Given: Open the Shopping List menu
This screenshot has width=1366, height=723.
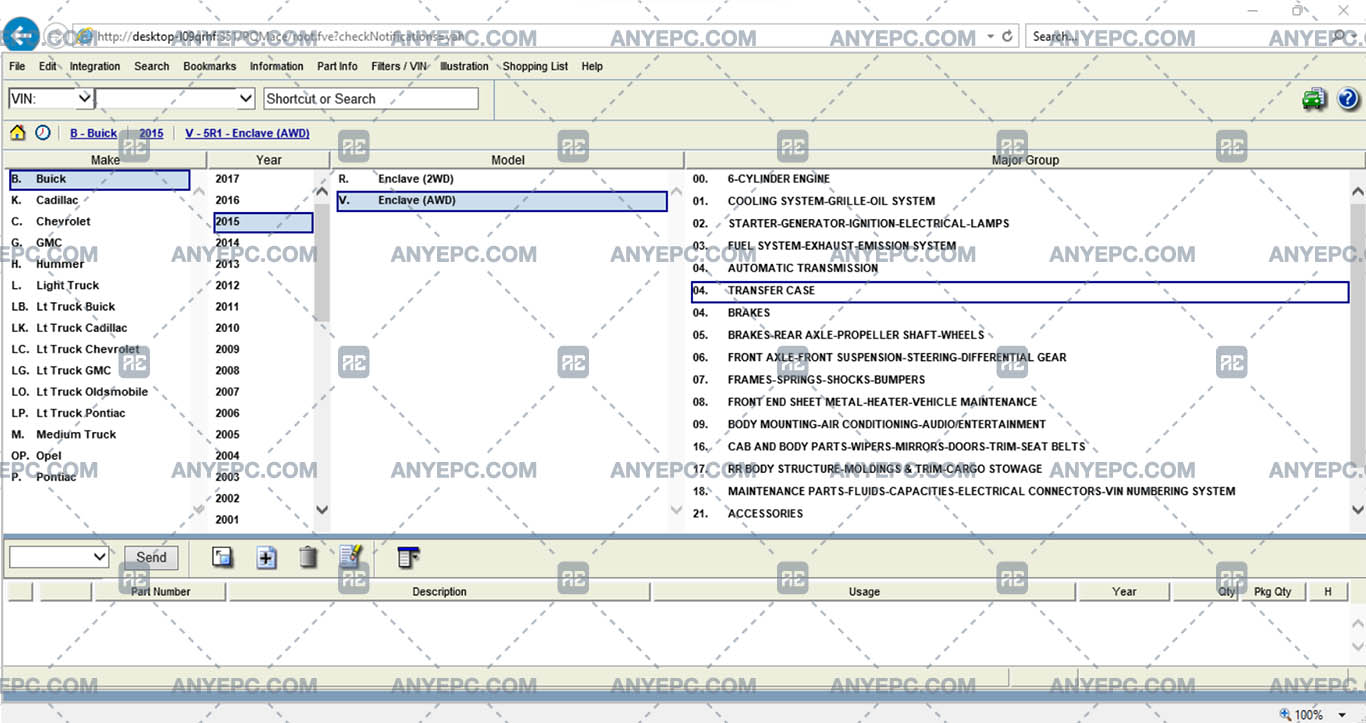Looking at the screenshot, I should pos(535,66).
